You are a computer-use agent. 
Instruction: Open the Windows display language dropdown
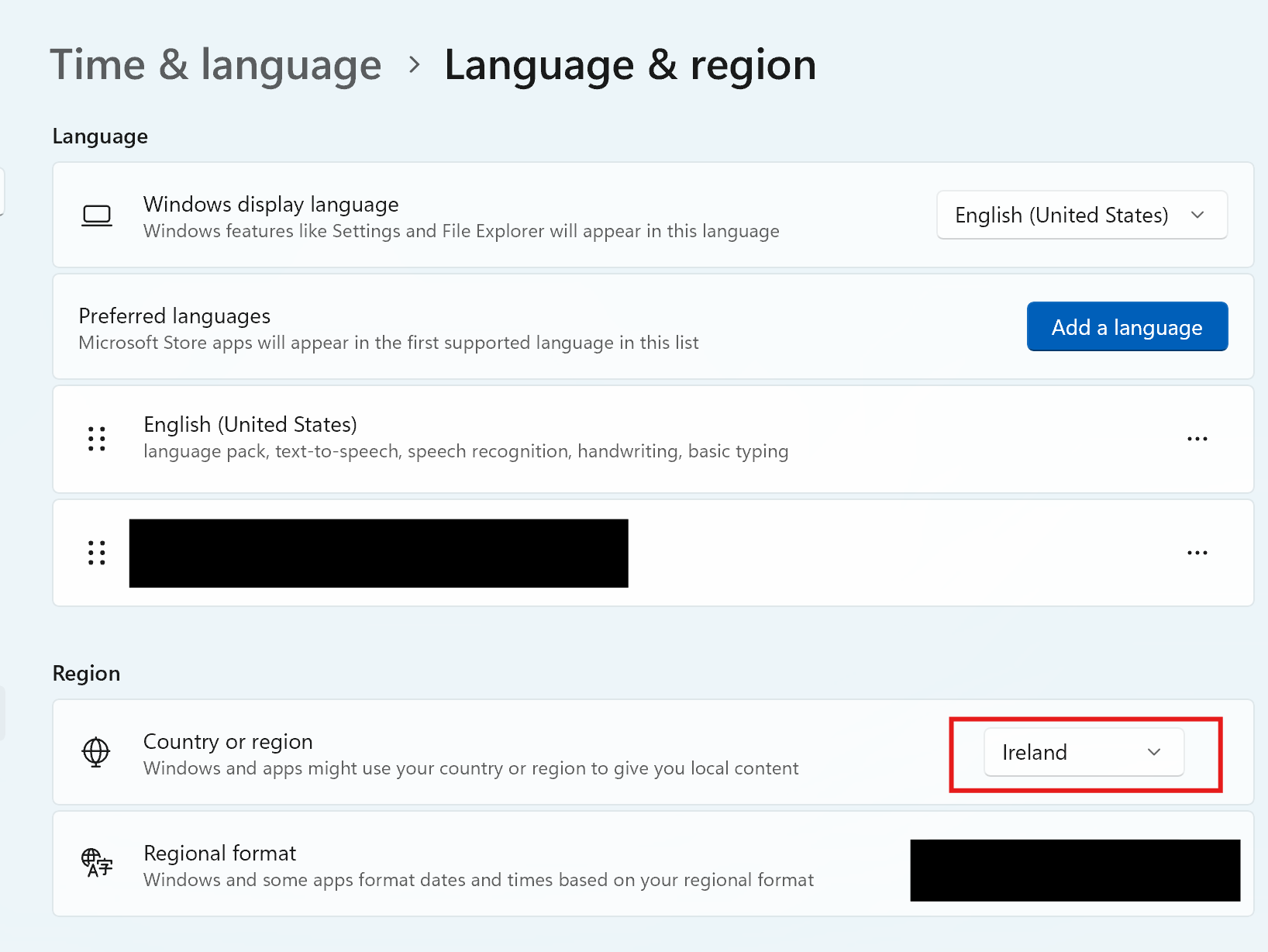pos(1081,216)
